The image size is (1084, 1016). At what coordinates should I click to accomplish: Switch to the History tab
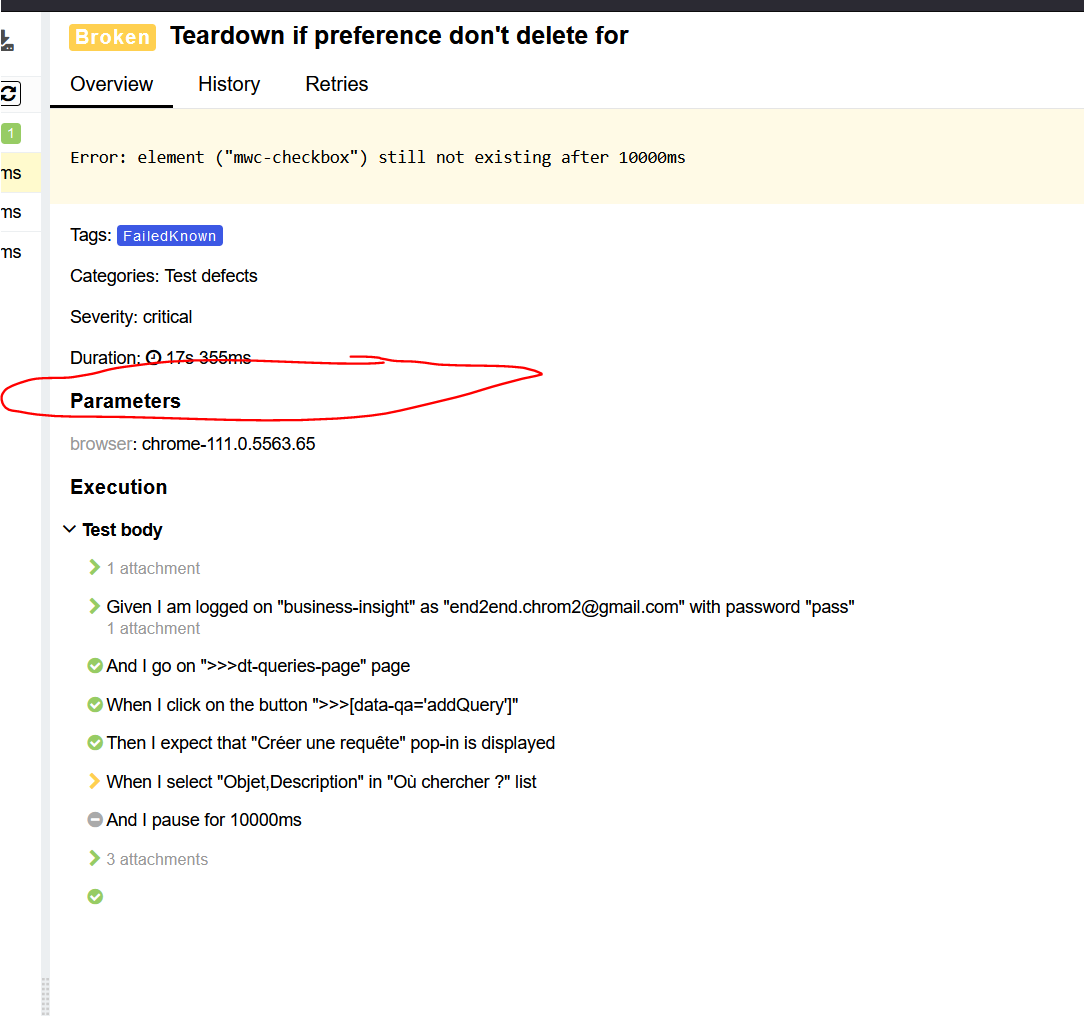point(229,84)
